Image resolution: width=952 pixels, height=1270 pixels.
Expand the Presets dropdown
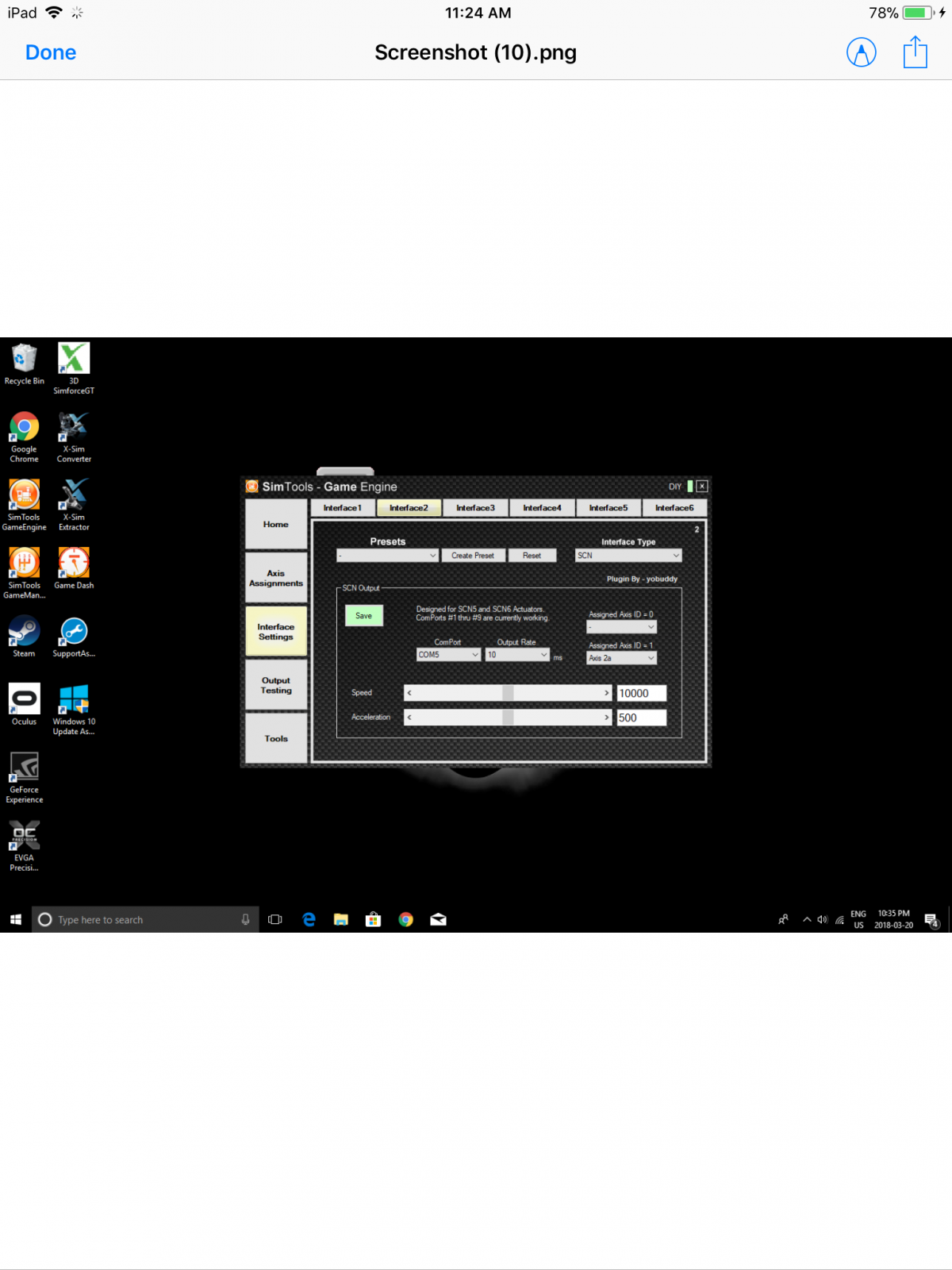388,556
